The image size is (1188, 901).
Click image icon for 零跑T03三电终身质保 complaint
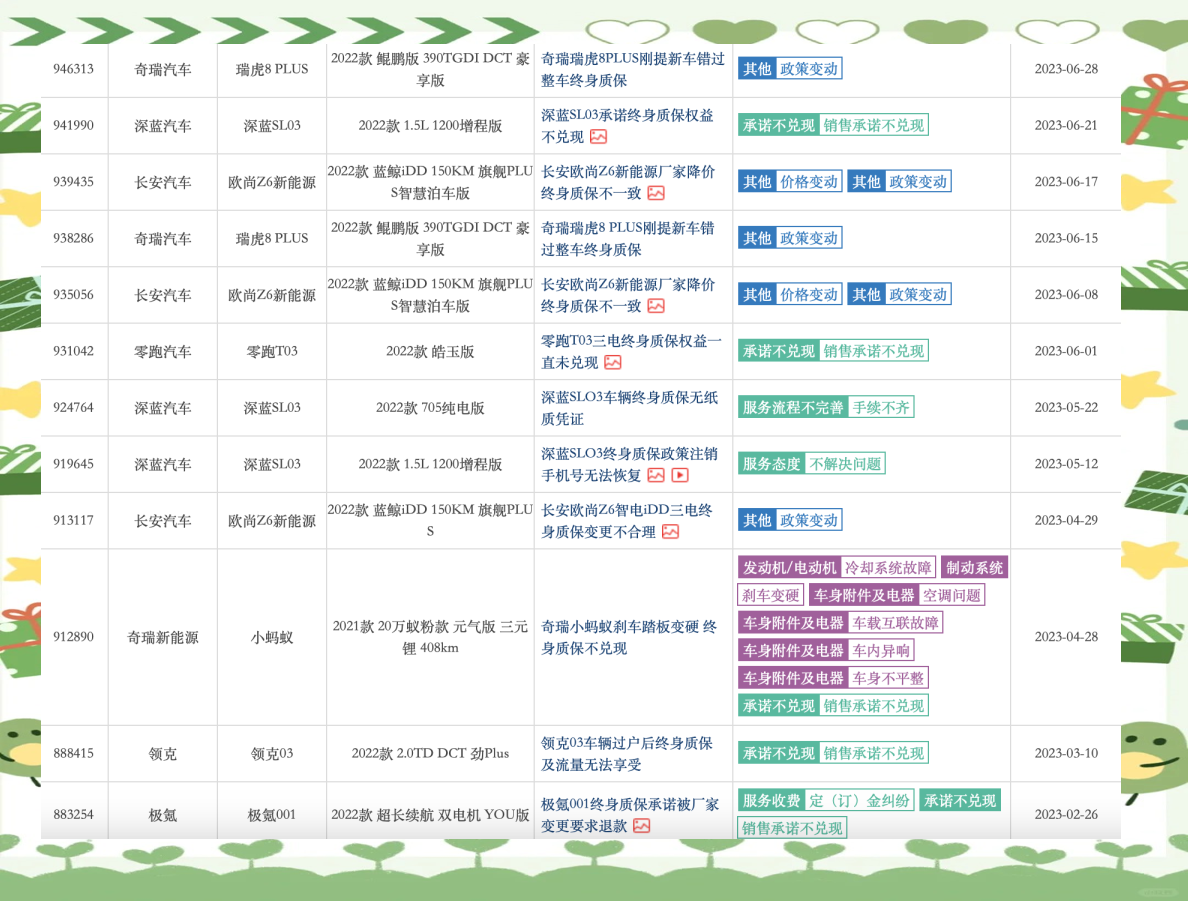[613, 362]
